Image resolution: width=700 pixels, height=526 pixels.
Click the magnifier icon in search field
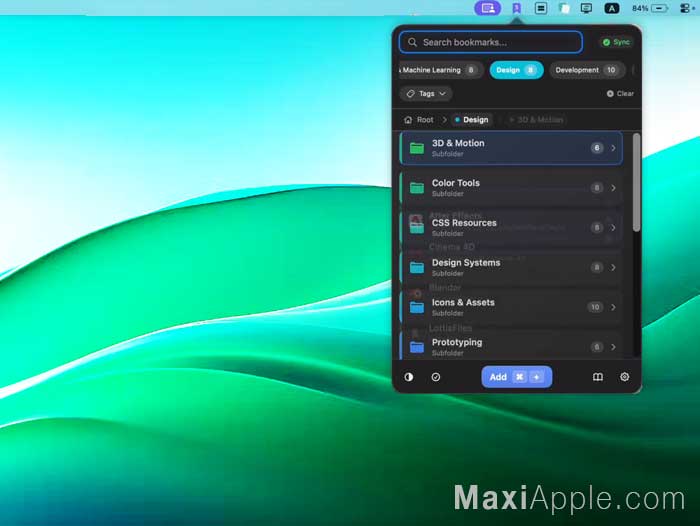(x=412, y=42)
